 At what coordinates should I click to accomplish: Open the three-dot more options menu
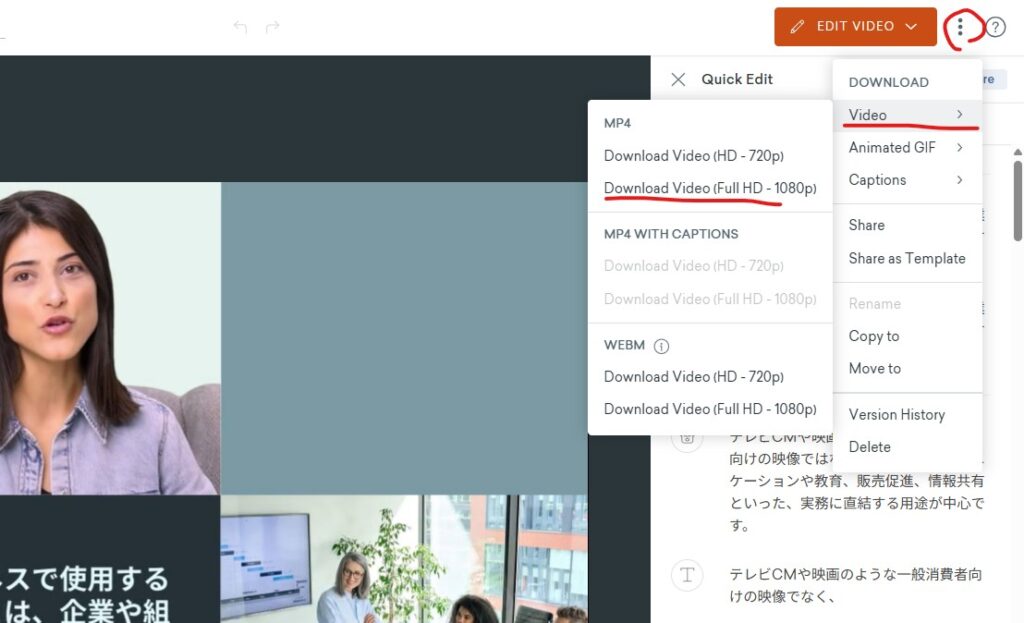[960, 27]
